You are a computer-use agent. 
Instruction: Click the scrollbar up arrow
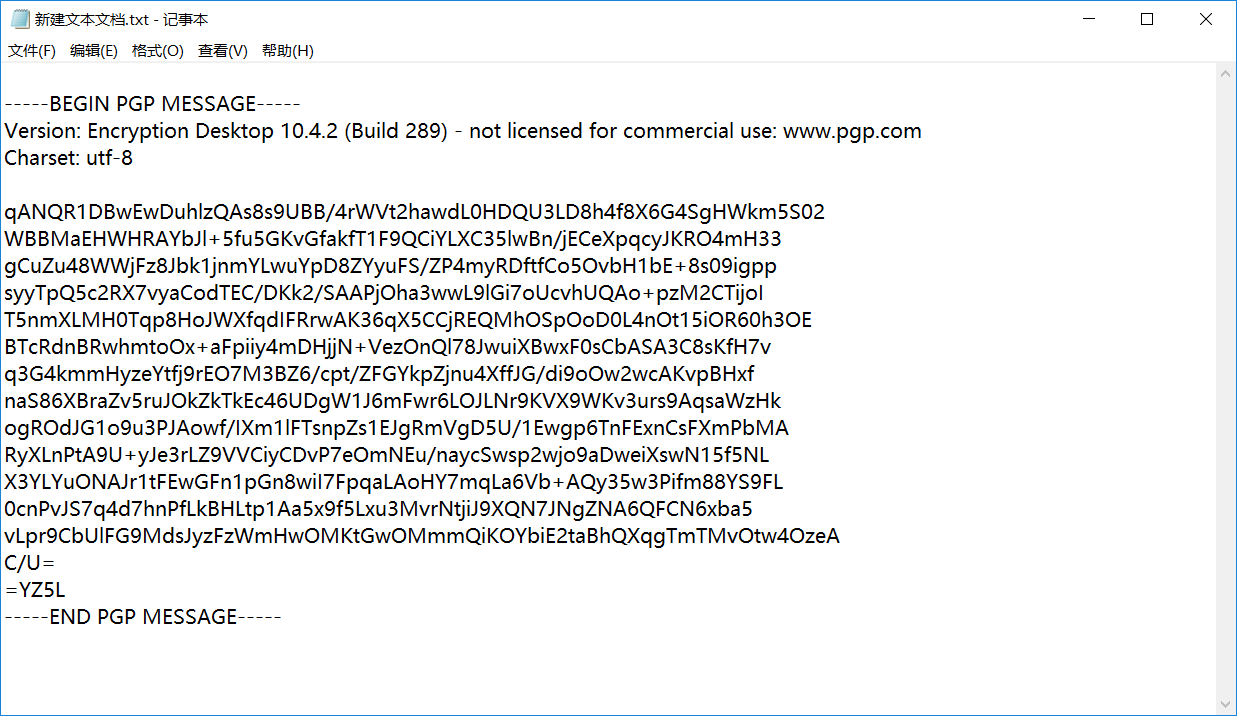(x=1225, y=71)
